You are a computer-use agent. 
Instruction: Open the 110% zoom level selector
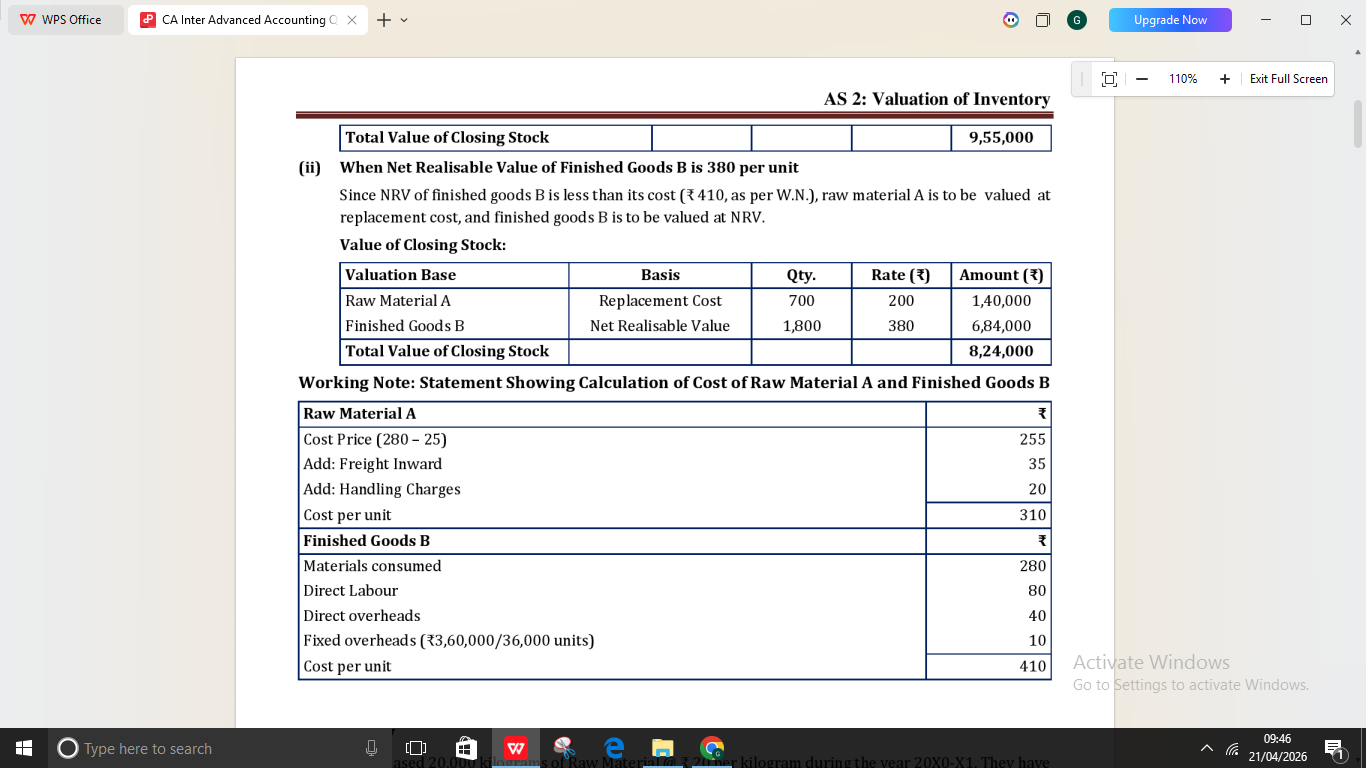[1183, 79]
